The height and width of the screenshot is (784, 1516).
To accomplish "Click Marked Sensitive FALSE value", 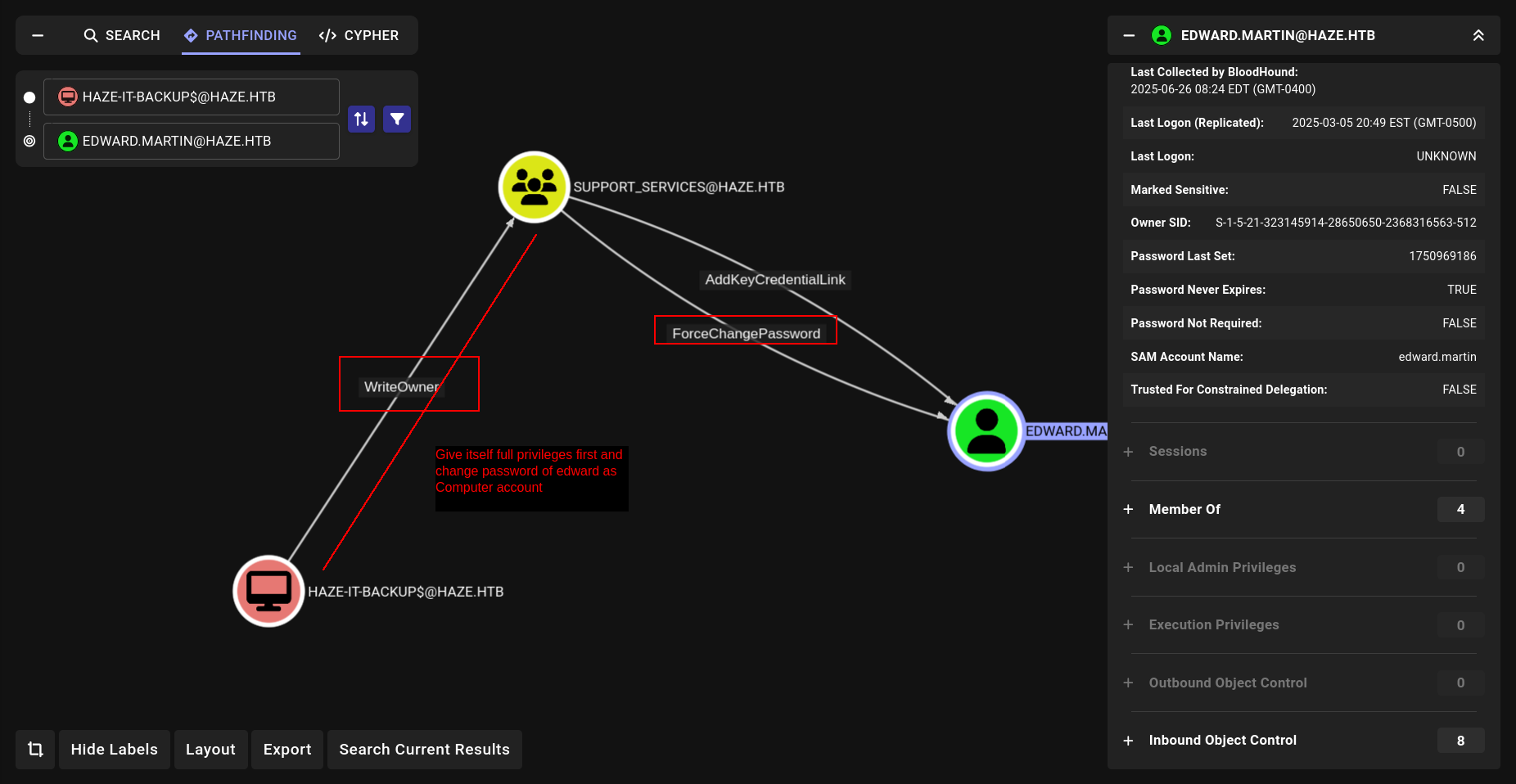I will click(x=1460, y=190).
